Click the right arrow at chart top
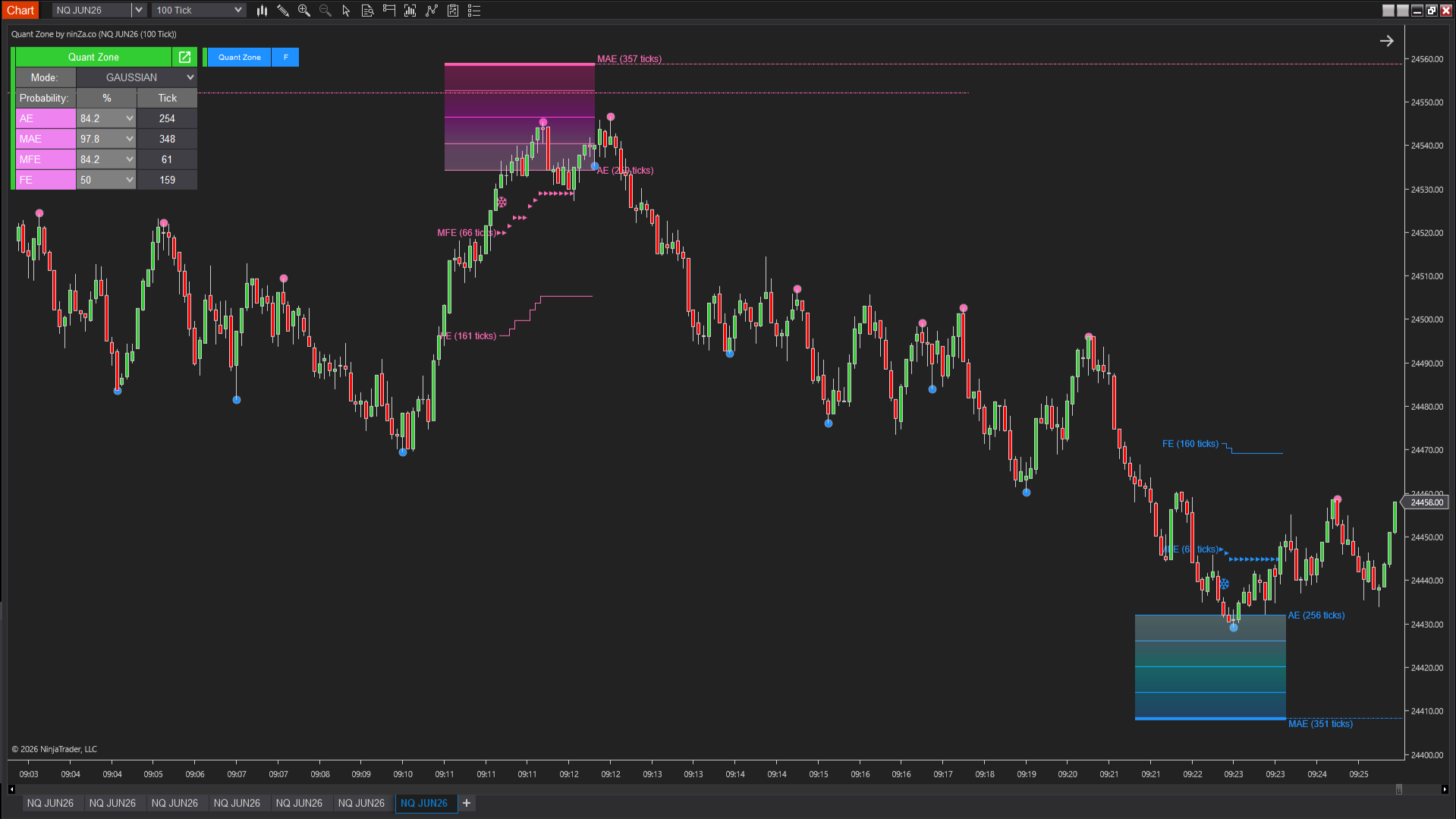1456x819 pixels. pos(1386,41)
